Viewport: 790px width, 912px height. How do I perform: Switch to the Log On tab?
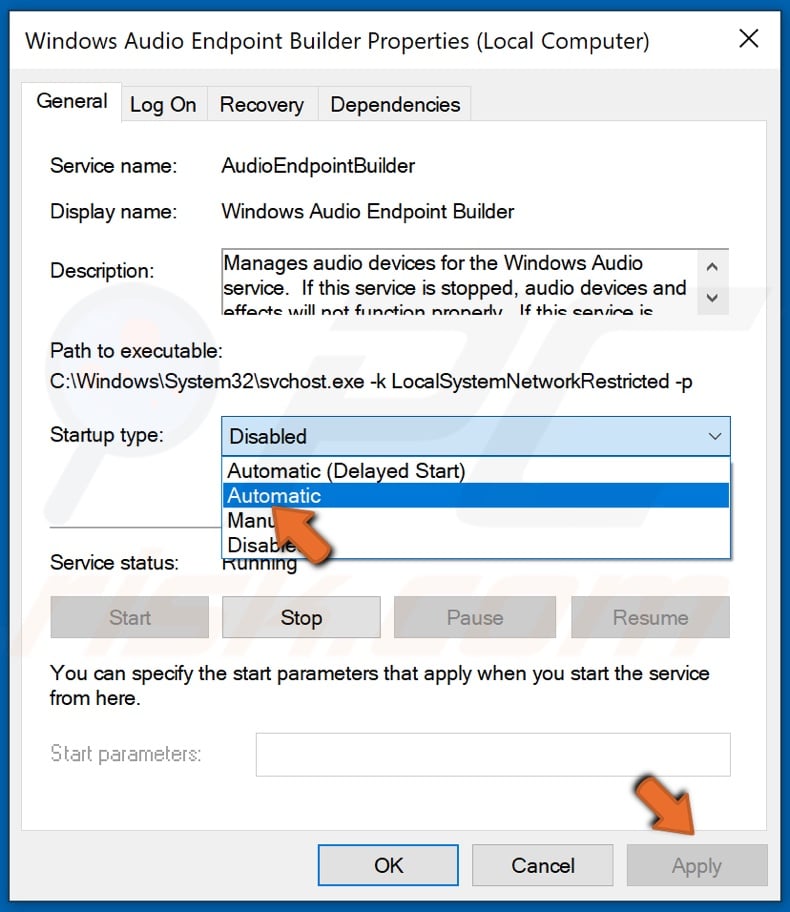[163, 103]
